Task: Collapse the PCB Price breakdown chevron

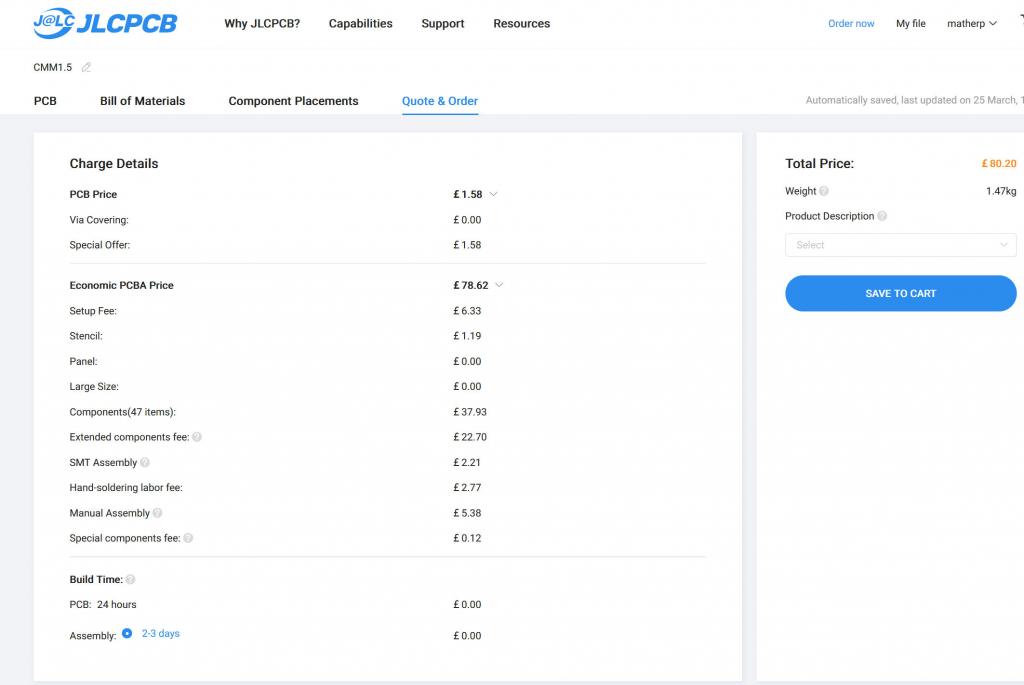Action: coord(494,194)
